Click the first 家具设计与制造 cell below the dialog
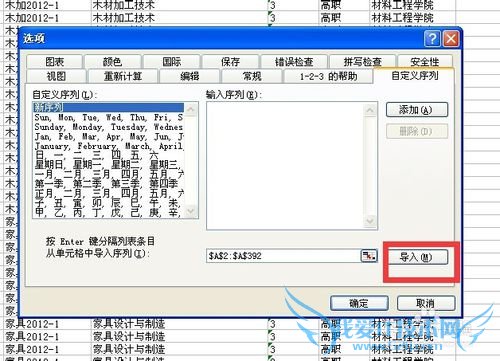Image resolution: width=500 pixels, height=361 pixels. [x=179, y=323]
